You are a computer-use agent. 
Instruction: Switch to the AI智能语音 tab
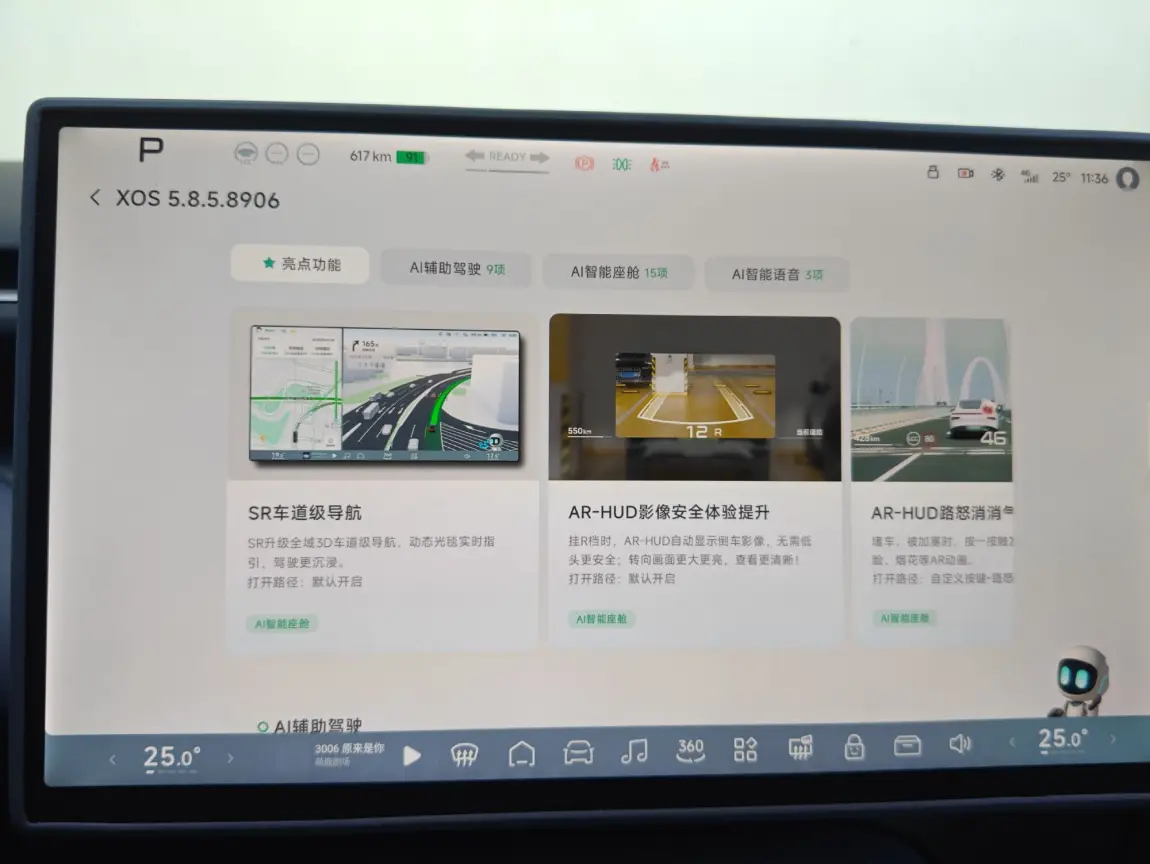pos(776,273)
